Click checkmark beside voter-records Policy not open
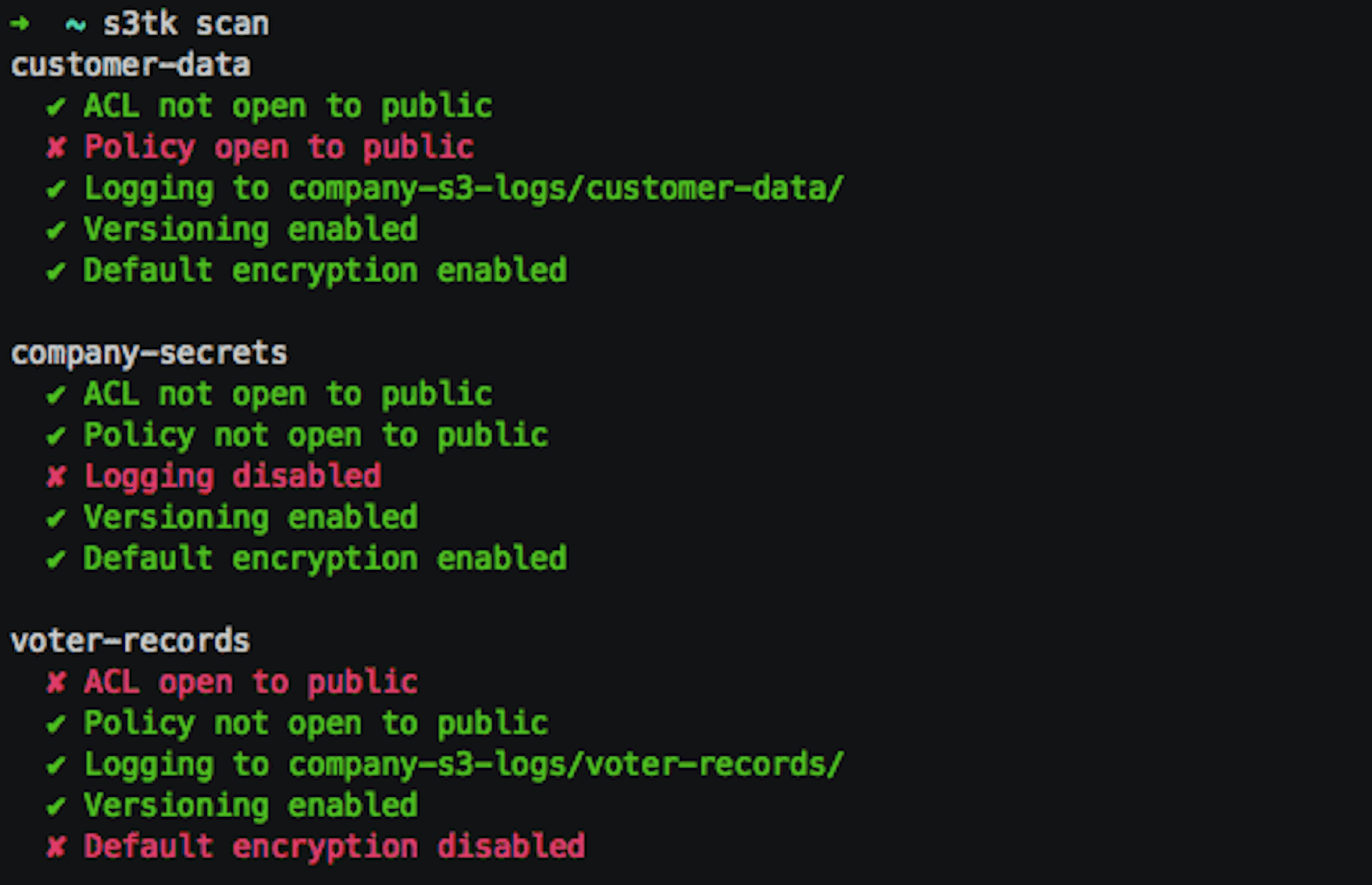The width and height of the screenshot is (1372, 885). pyautogui.click(x=56, y=724)
